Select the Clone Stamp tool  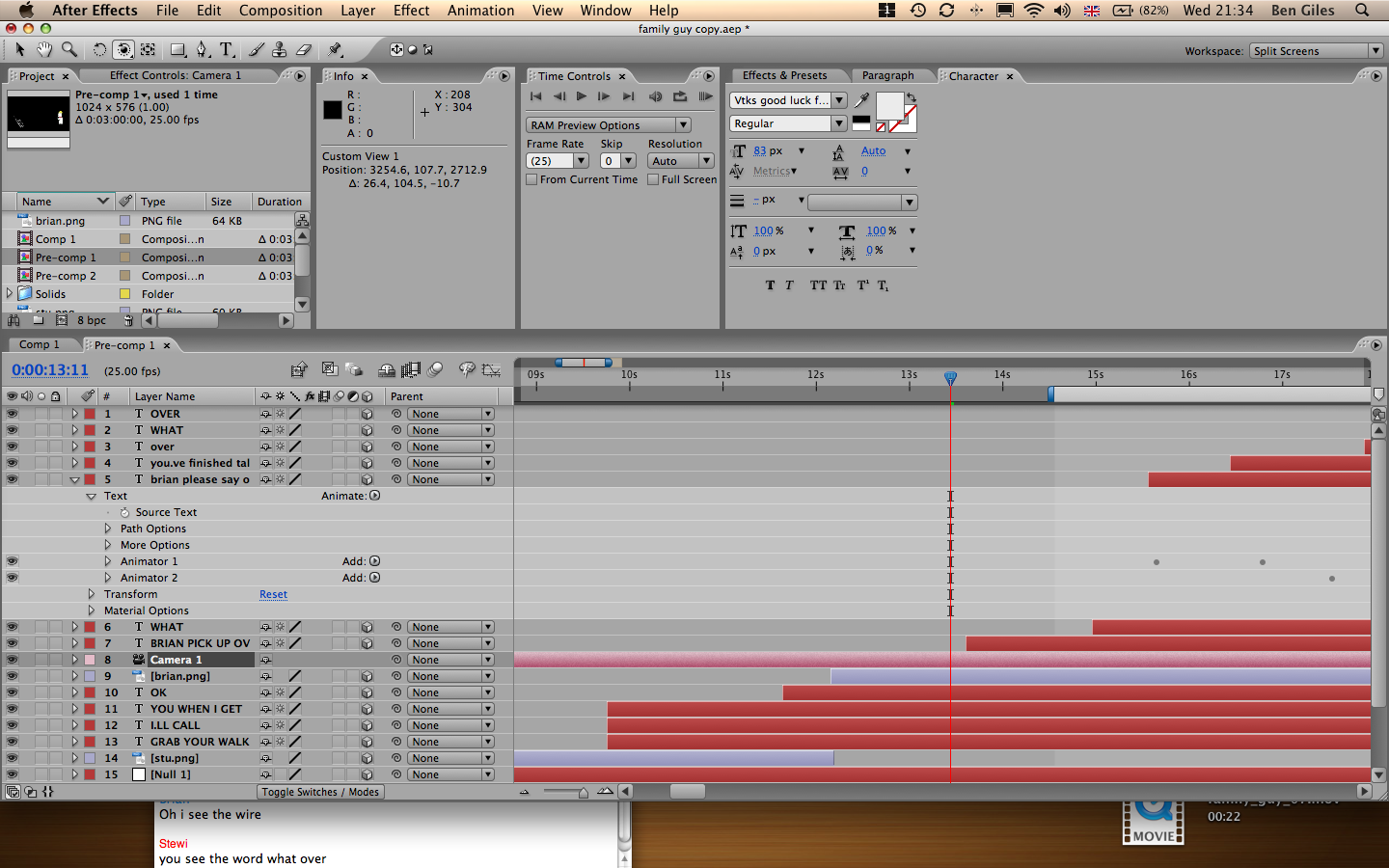click(x=280, y=49)
